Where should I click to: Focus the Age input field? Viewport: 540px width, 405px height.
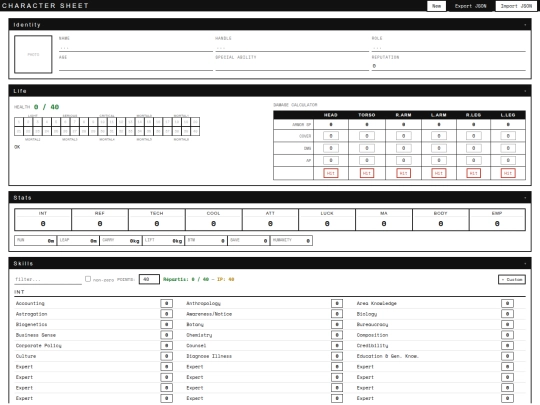tap(136, 66)
